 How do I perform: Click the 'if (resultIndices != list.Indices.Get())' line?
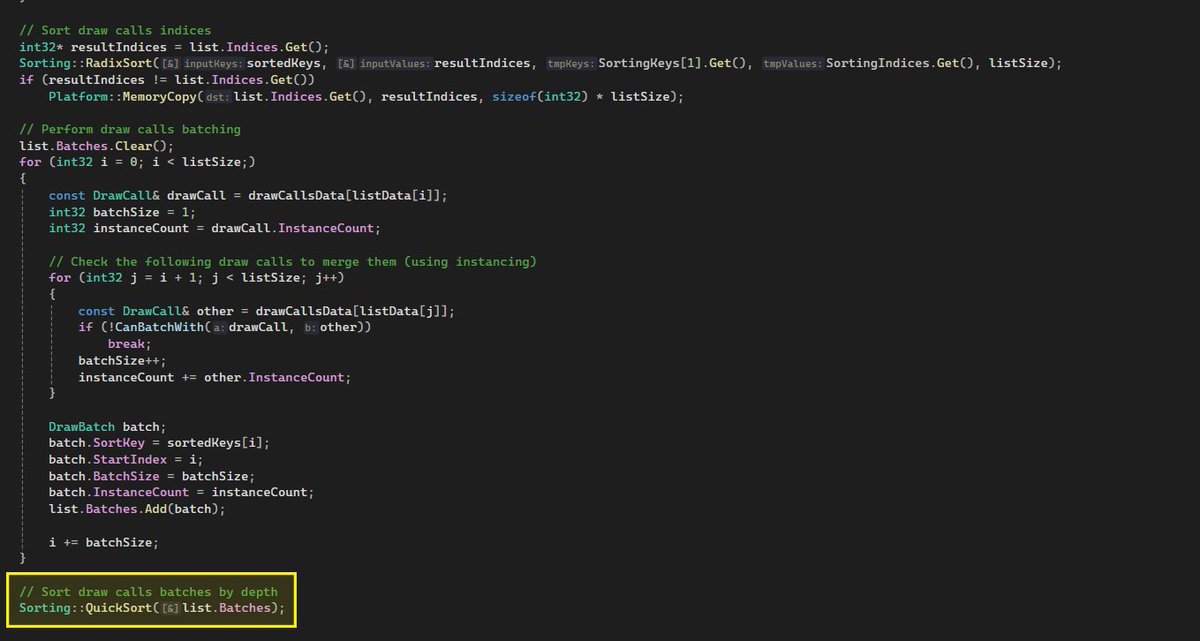(167, 79)
